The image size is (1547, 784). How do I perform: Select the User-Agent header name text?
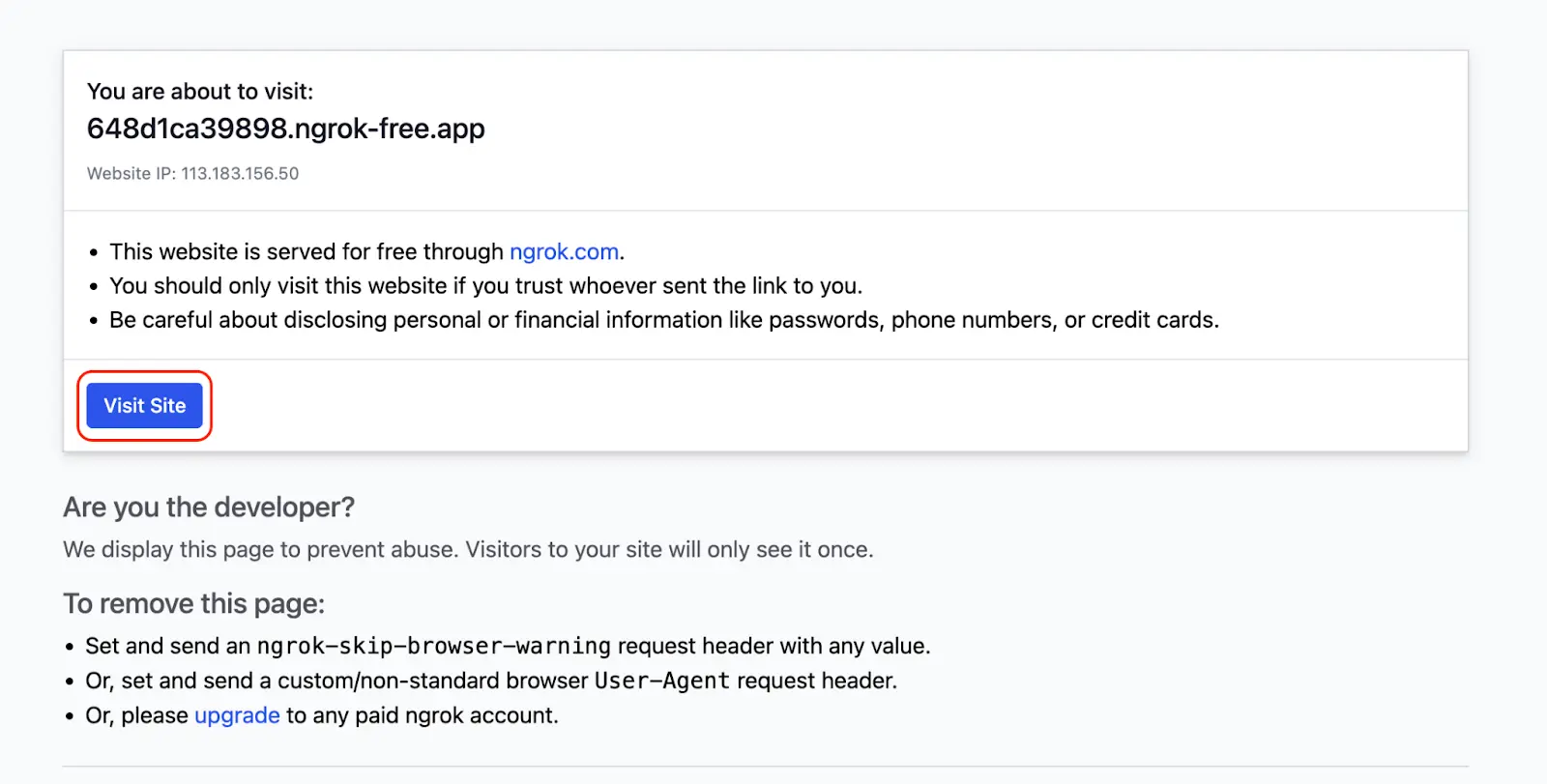coord(661,681)
